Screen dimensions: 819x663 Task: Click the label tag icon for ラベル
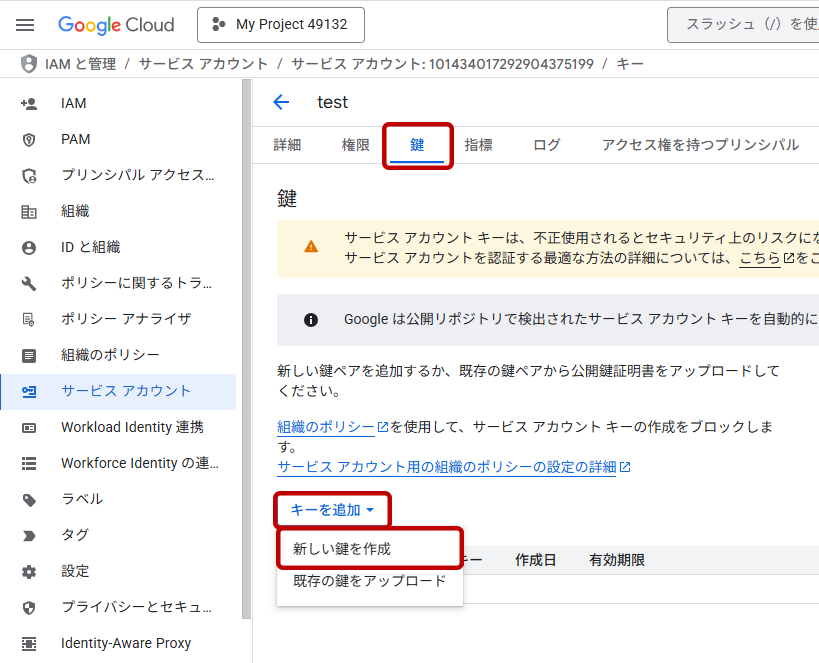coord(29,499)
